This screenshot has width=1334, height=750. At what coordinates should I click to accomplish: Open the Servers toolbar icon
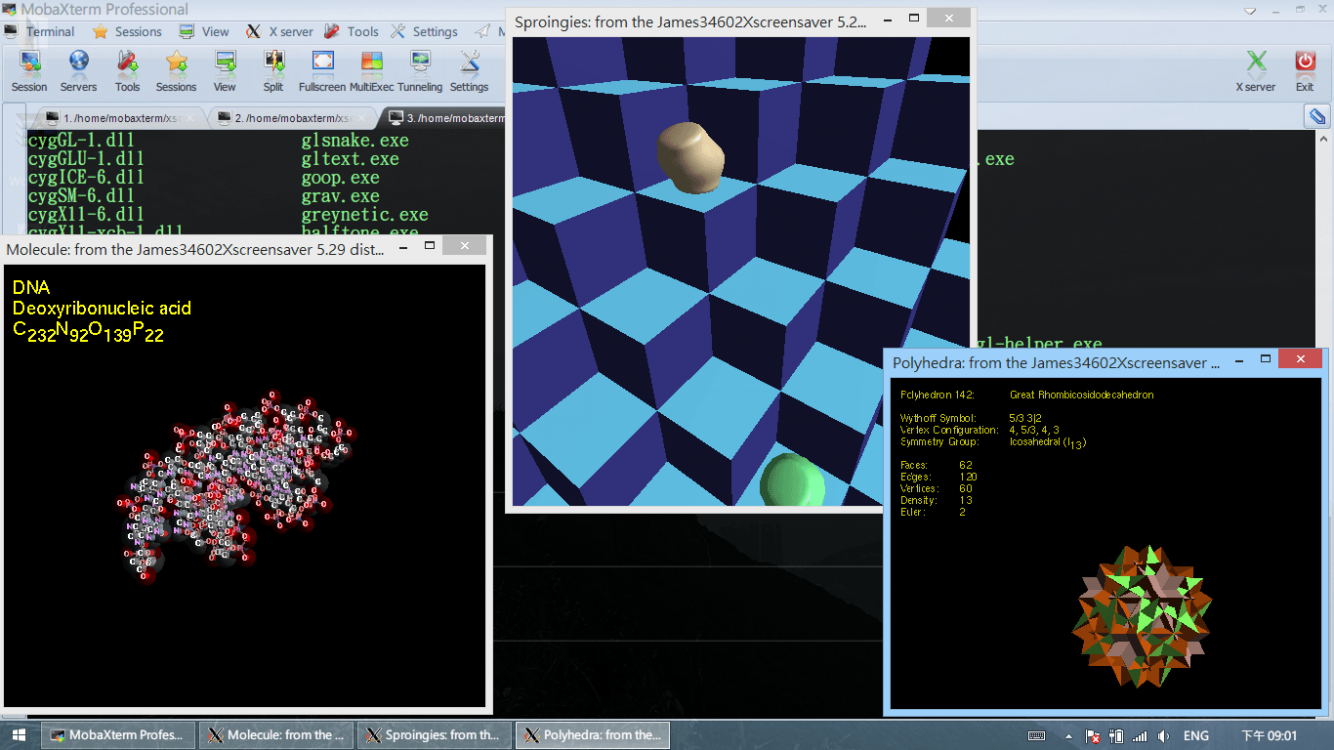click(78, 71)
